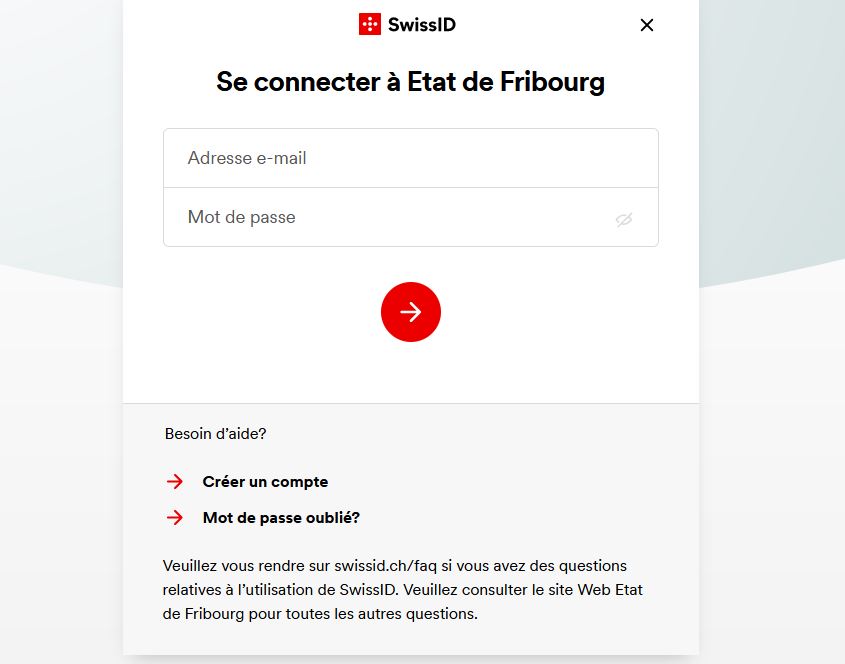This screenshot has height=664, width=845.
Task: Open the Créer un compte page
Action: pyautogui.click(x=264, y=481)
